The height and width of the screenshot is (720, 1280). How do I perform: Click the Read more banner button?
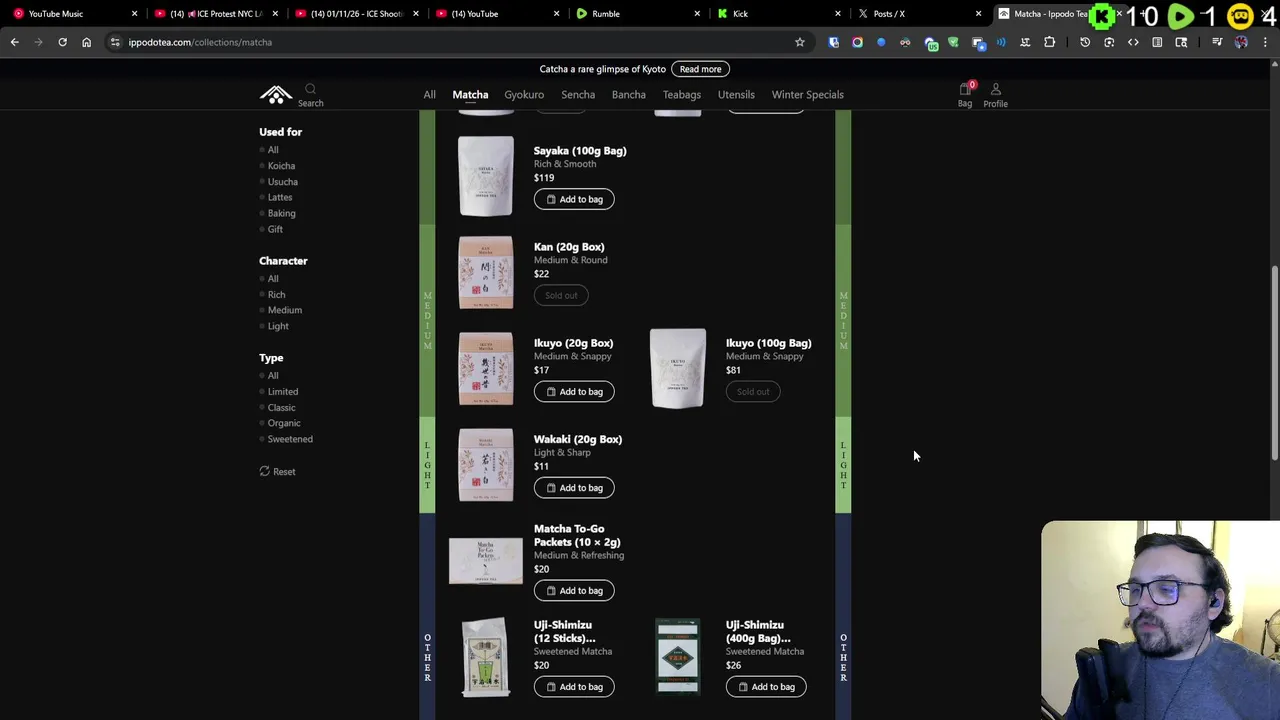[x=700, y=69]
